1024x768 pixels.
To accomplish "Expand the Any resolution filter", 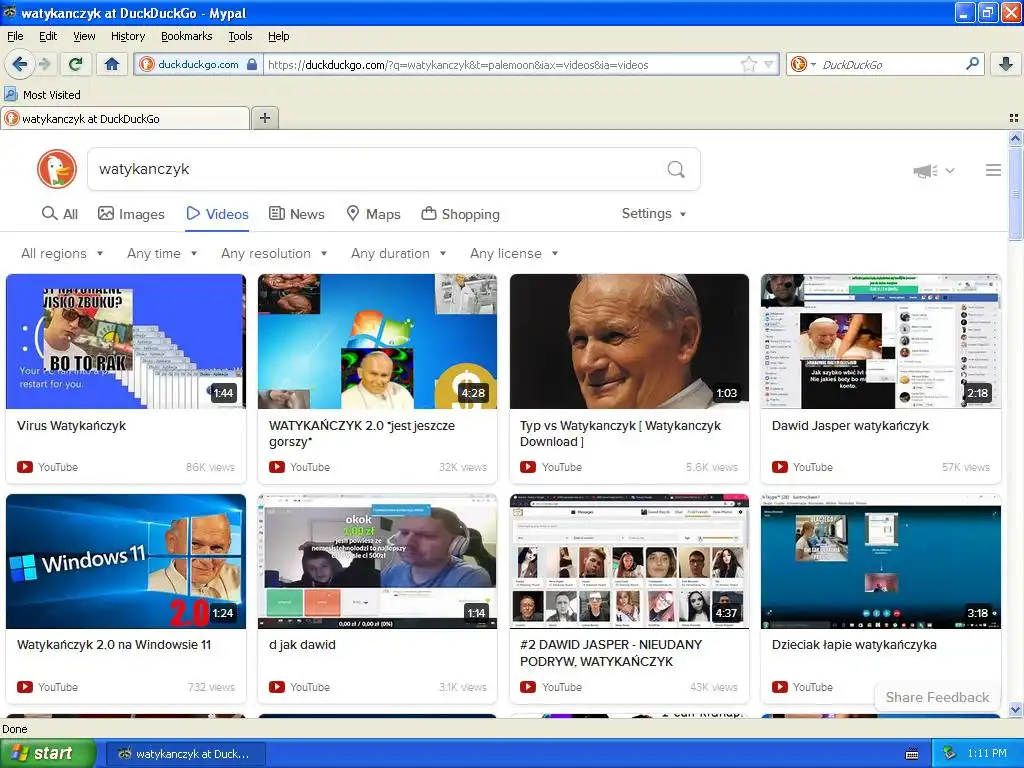I will (x=274, y=253).
